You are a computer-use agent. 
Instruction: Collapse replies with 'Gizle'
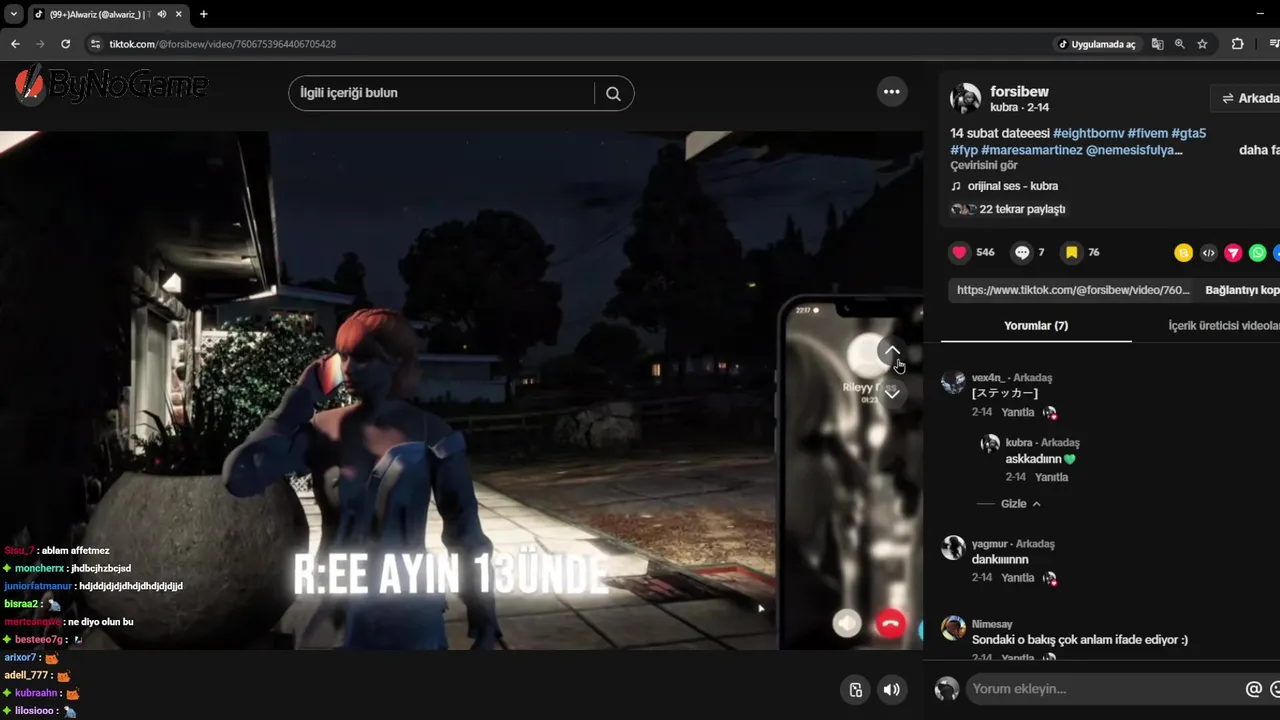(x=1021, y=504)
